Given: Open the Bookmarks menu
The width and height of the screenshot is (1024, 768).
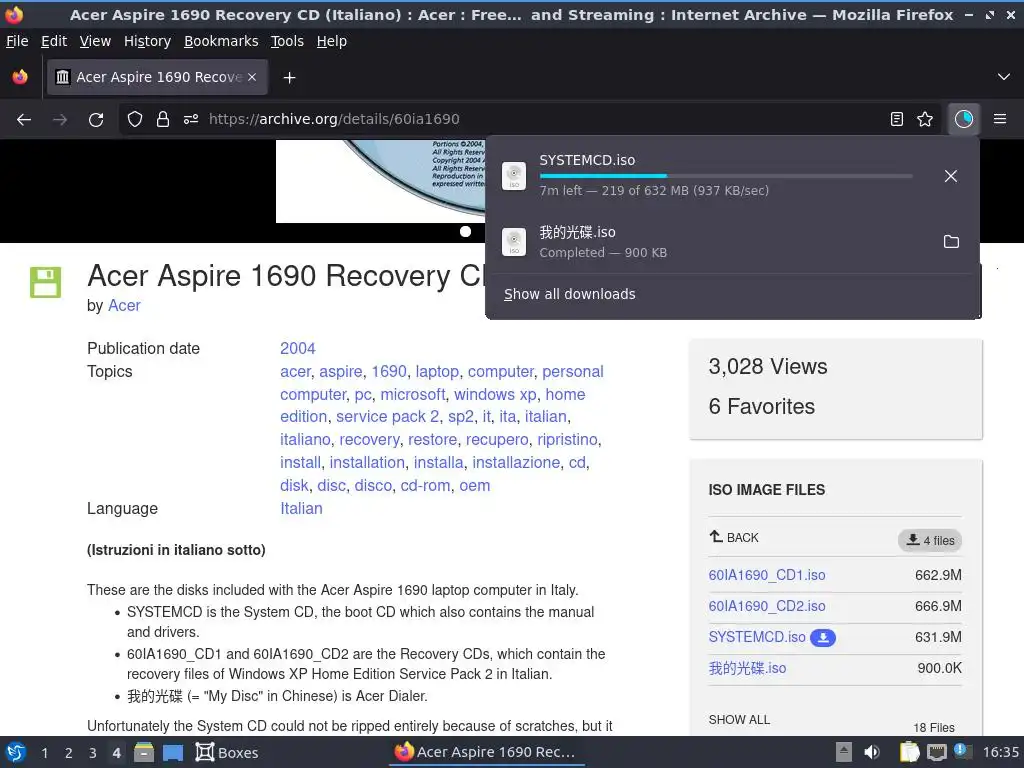Looking at the screenshot, I should tap(221, 41).
